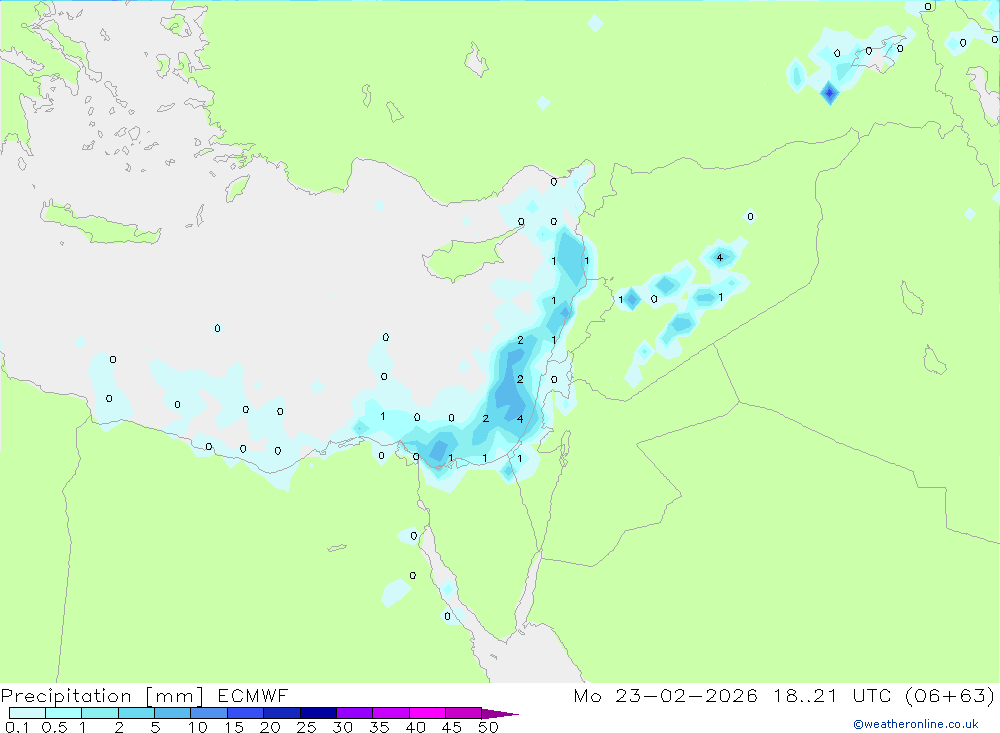This screenshot has width=1000, height=733.
Task: Select the 45–50 mm legend color swatch
Action: [x=463, y=713]
